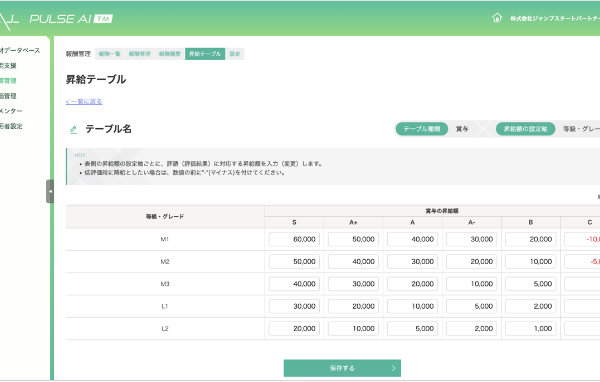Click the 昇給テーブル page heading
This screenshot has width=600, height=382.
[x=96, y=80]
